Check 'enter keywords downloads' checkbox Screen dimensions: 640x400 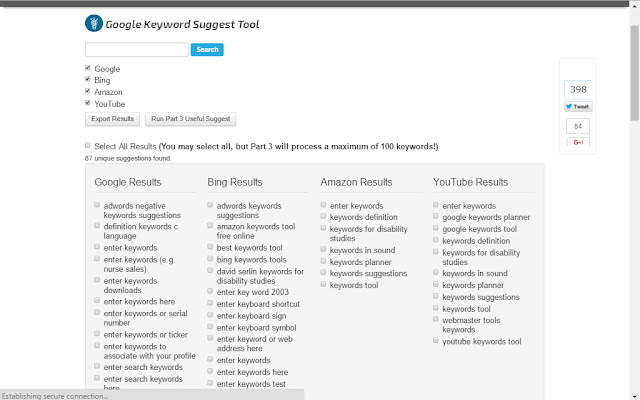tap(97, 280)
